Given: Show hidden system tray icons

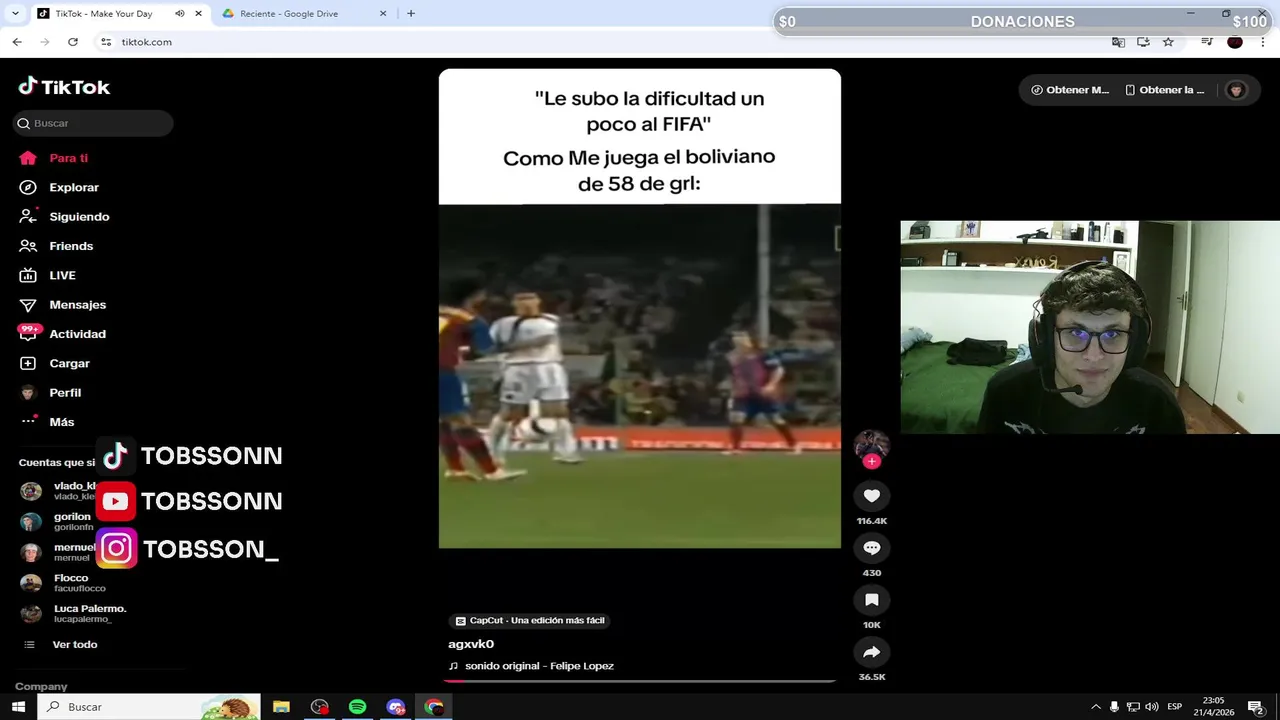Looking at the screenshot, I should click(1096, 707).
